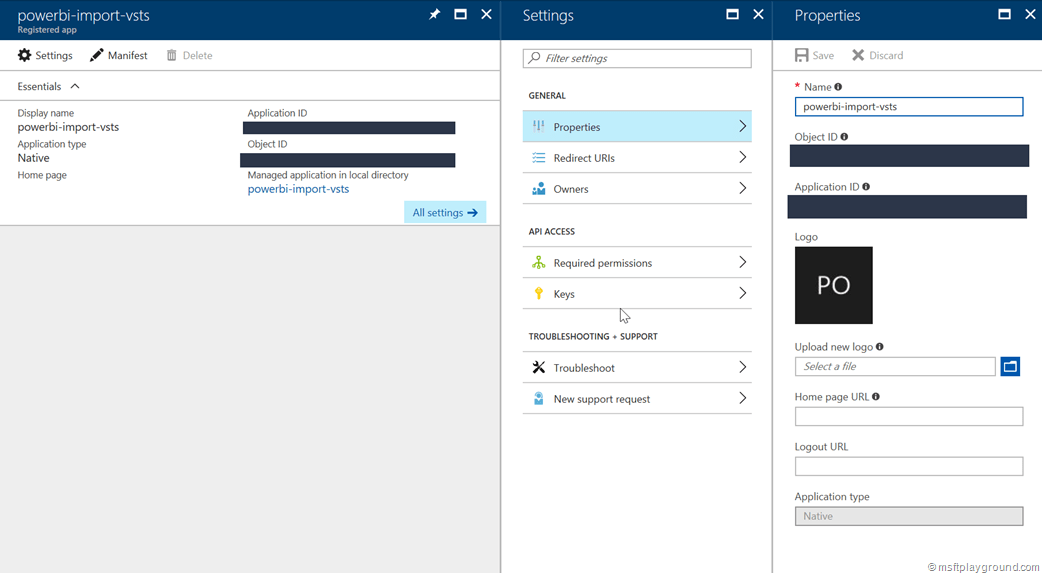Screen dimensions: 1042x573
Task: Open New support request
Action: 637,399
